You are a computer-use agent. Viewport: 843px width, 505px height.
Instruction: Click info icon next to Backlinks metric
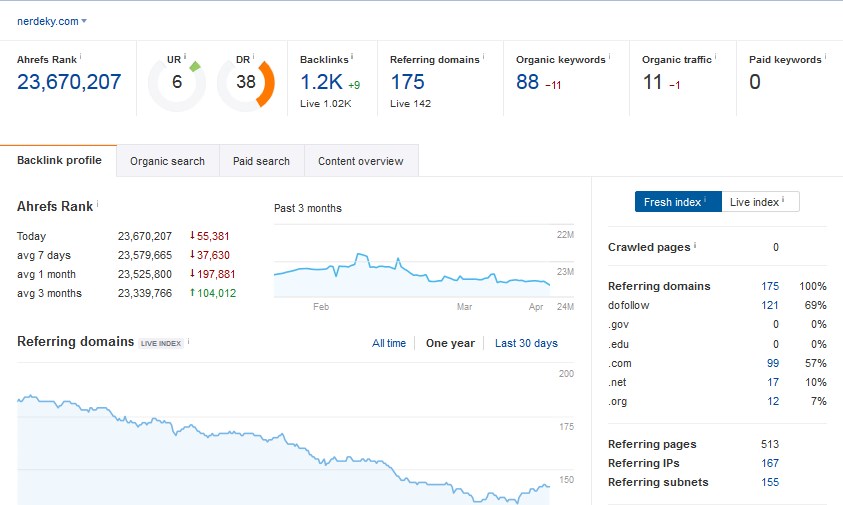click(x=352, y=56)
